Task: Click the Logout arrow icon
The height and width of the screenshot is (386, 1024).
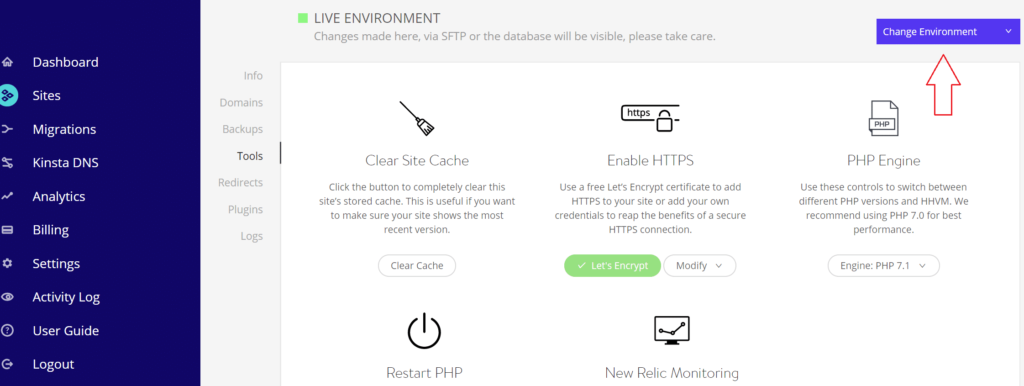Action: (7, 364)
